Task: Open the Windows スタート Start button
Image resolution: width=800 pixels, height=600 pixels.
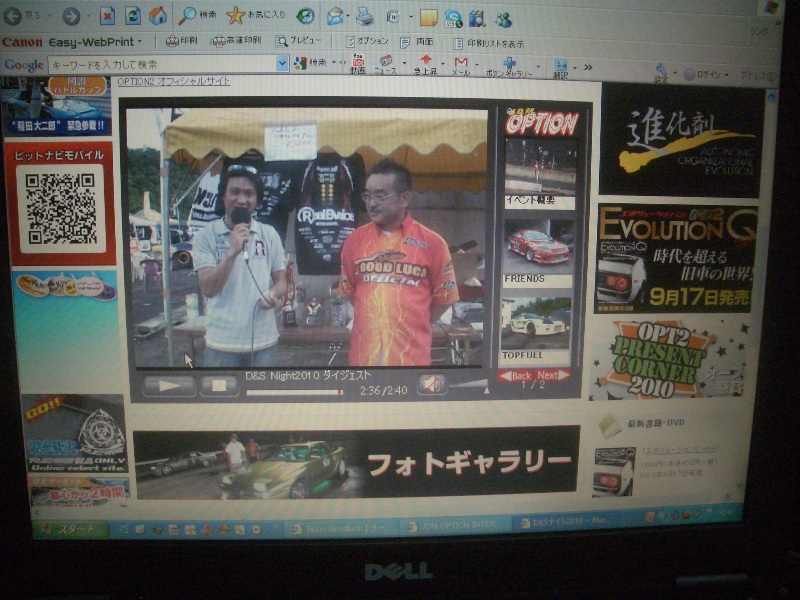Action: tap(70, 530)
